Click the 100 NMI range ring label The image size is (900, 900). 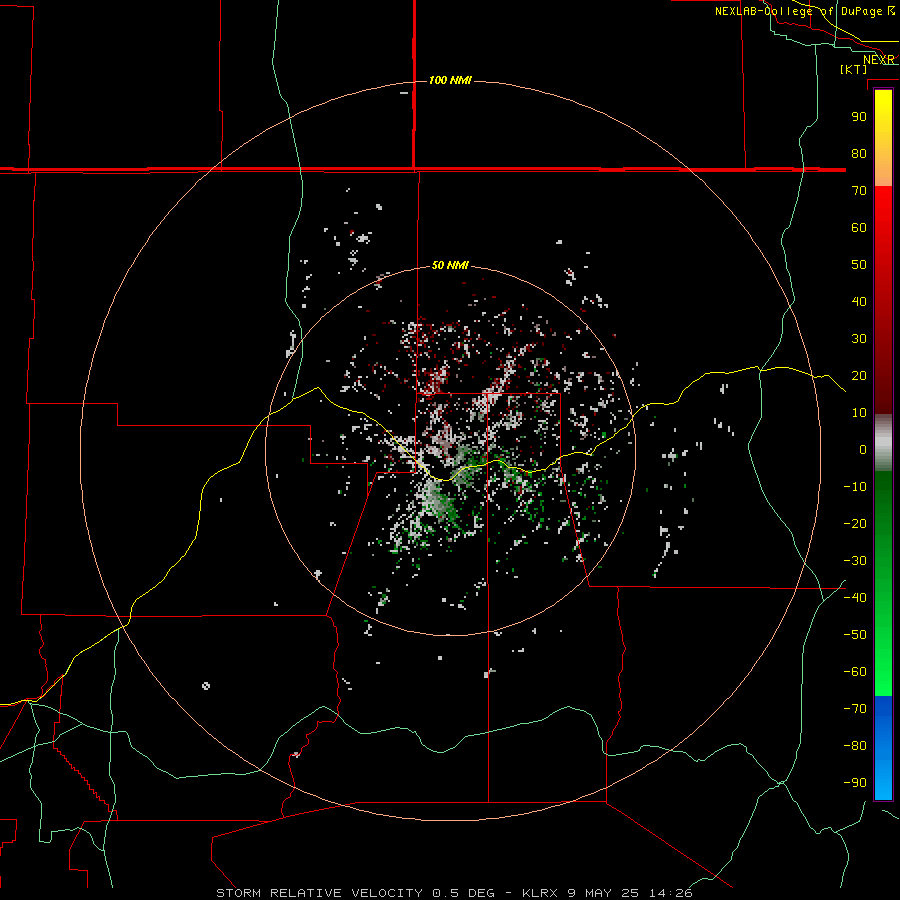pos(450,80)
